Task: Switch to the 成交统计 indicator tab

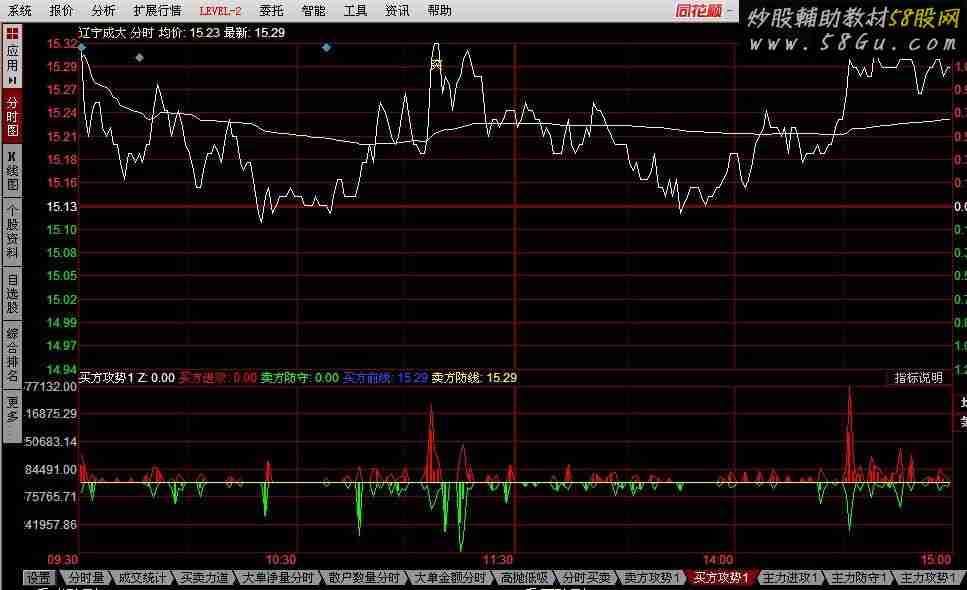Action: pos(142,578)
